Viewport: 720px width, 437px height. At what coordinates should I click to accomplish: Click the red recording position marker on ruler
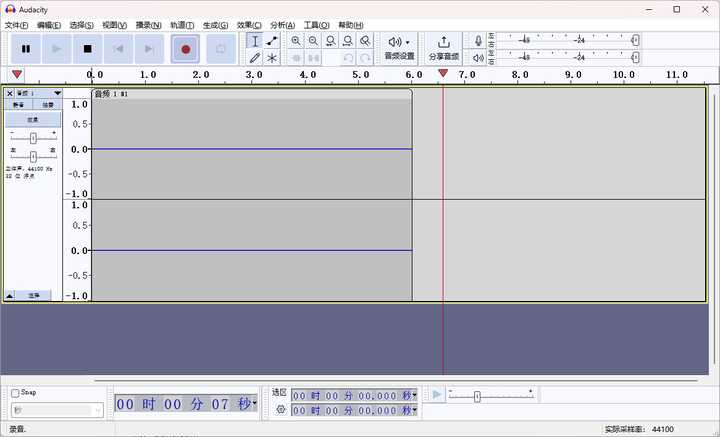click(x=443, y=73)
